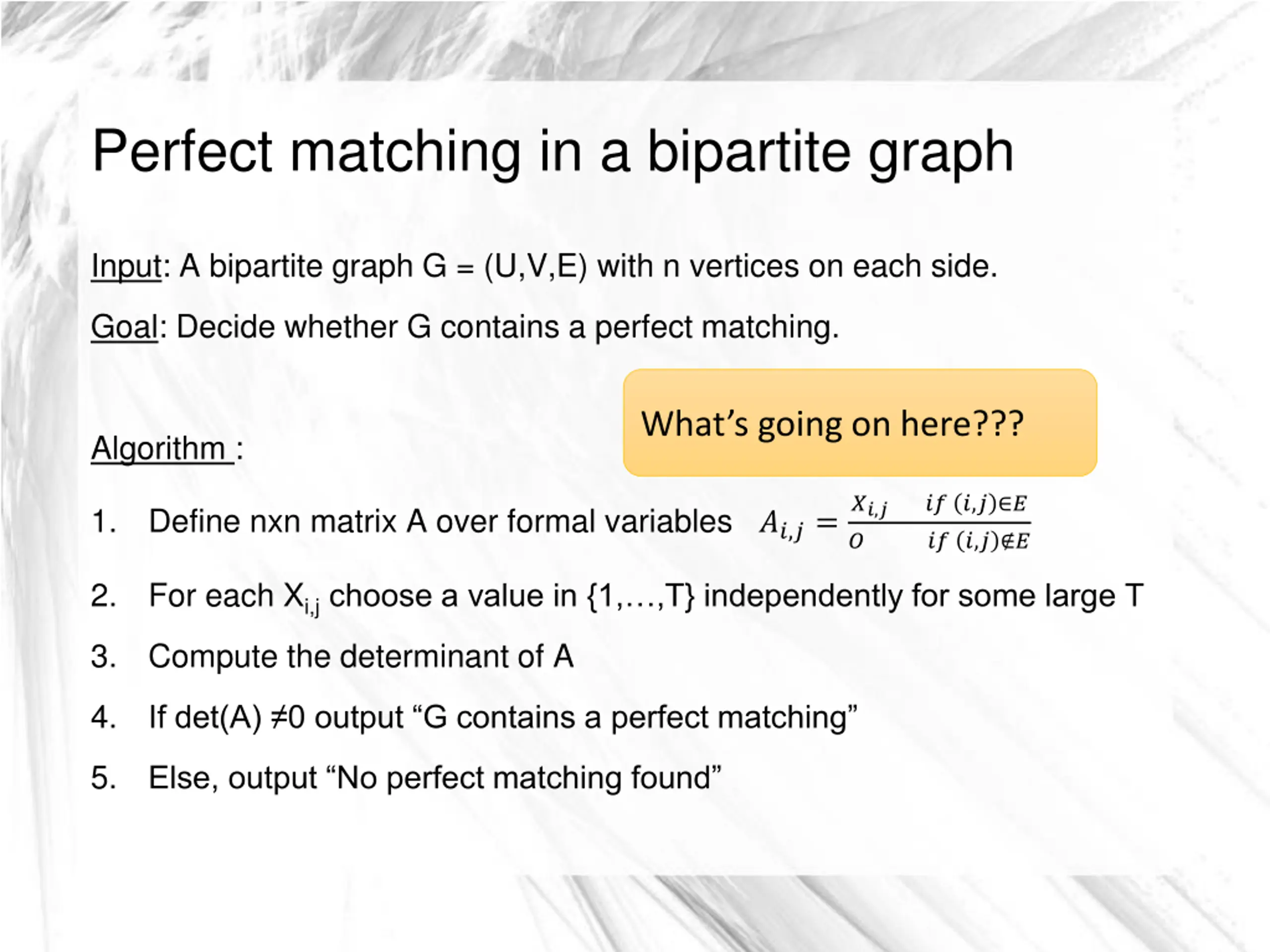Click step 1 text defining the nxn matrix A
The image size is (1270, 952).
440,522
